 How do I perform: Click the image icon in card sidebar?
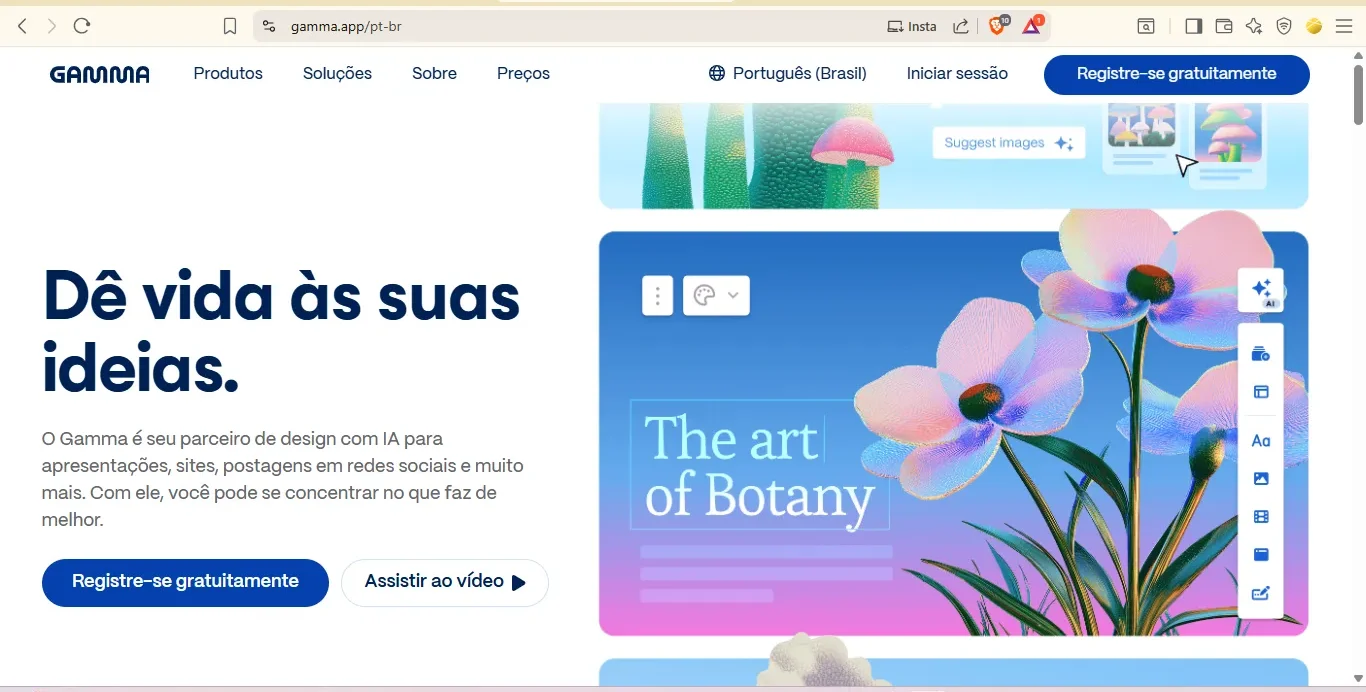click(x=1261, y=479)
